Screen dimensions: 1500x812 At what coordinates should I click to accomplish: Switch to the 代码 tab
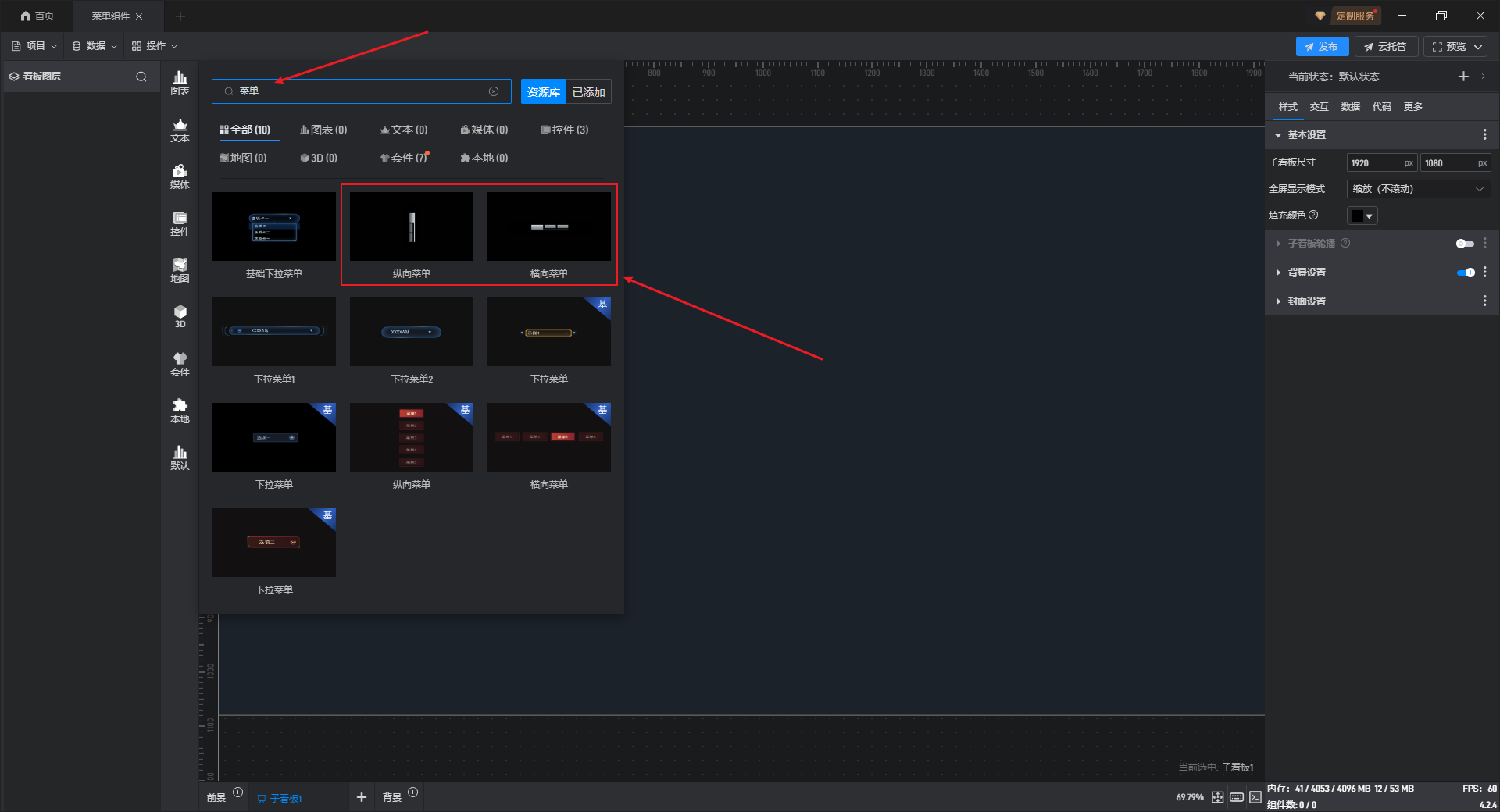click(x=1381, y=107)
